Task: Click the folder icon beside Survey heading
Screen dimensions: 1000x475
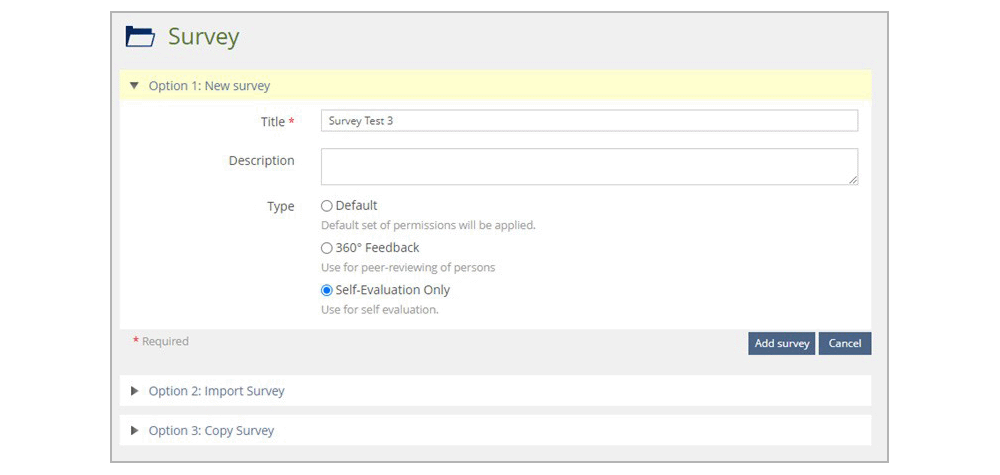Action: (x=140, y=36)
